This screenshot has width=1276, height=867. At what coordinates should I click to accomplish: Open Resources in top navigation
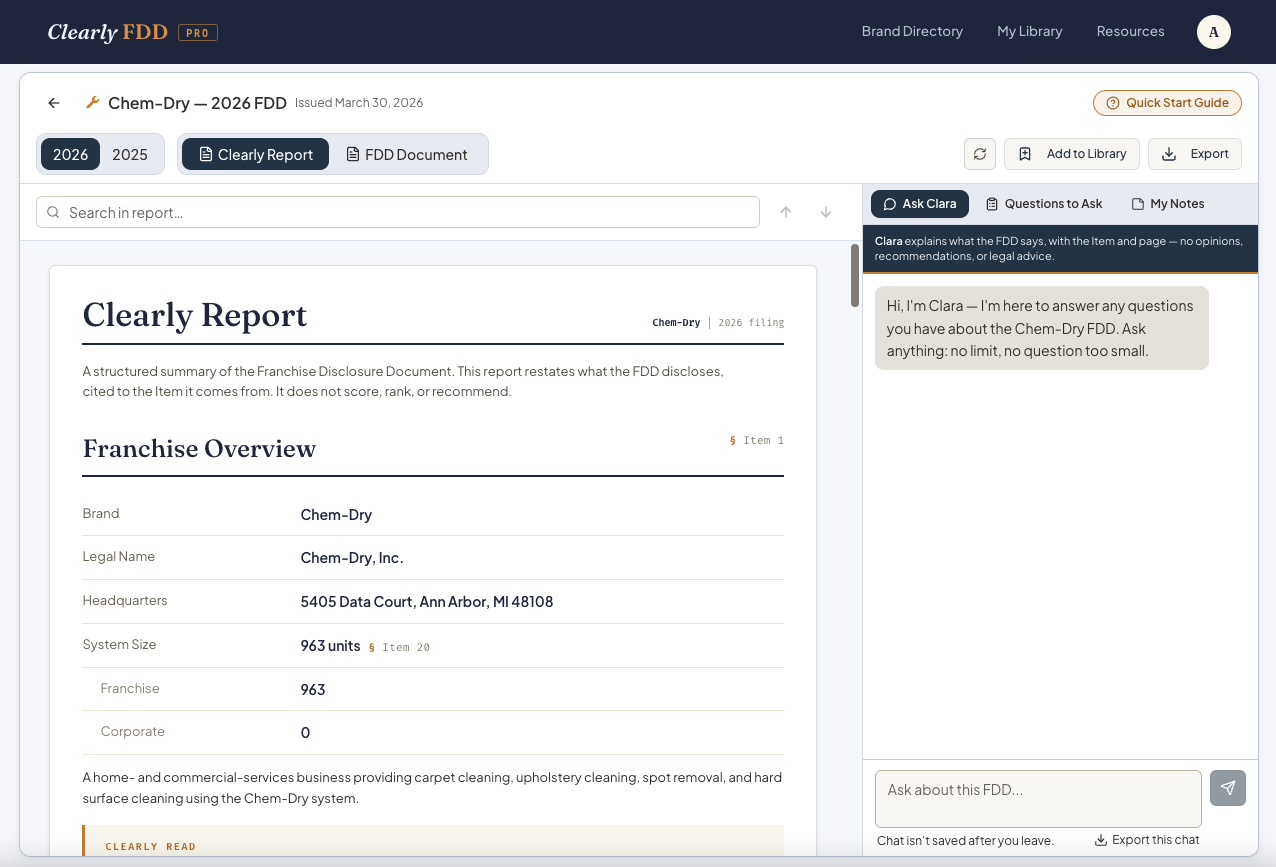pyautogui.click(x=1131, y=32)
